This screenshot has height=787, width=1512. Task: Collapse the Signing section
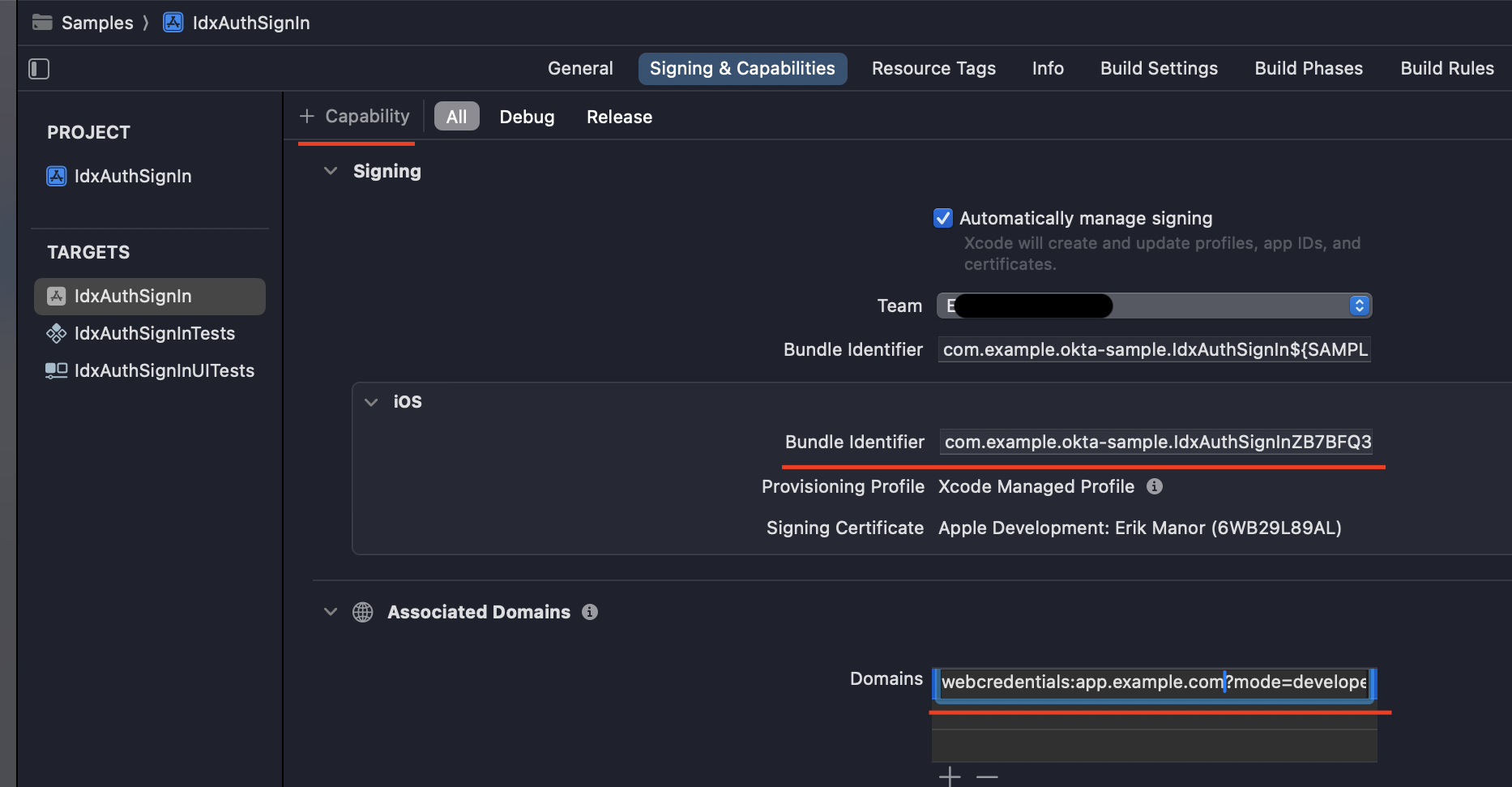[331, 171]
